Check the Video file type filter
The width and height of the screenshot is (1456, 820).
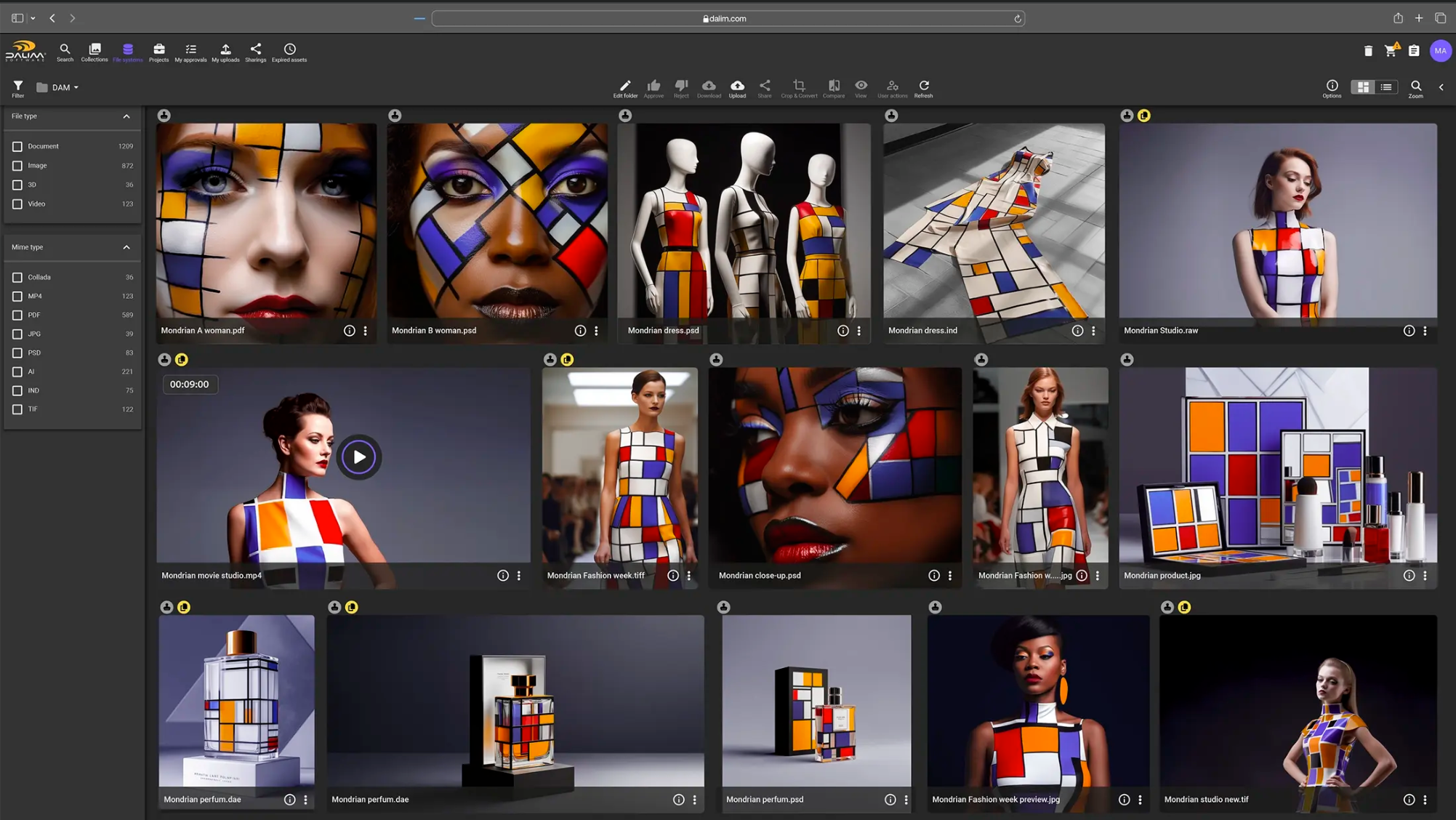17,204
